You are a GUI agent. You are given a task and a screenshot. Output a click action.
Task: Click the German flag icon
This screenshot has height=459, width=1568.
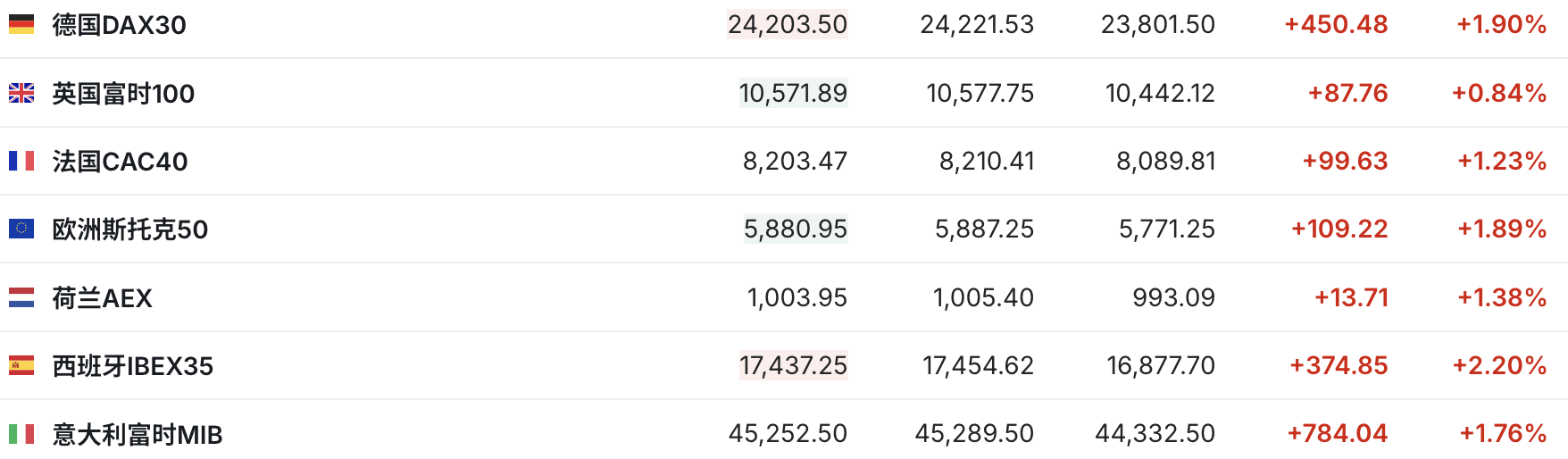point(21,25)
